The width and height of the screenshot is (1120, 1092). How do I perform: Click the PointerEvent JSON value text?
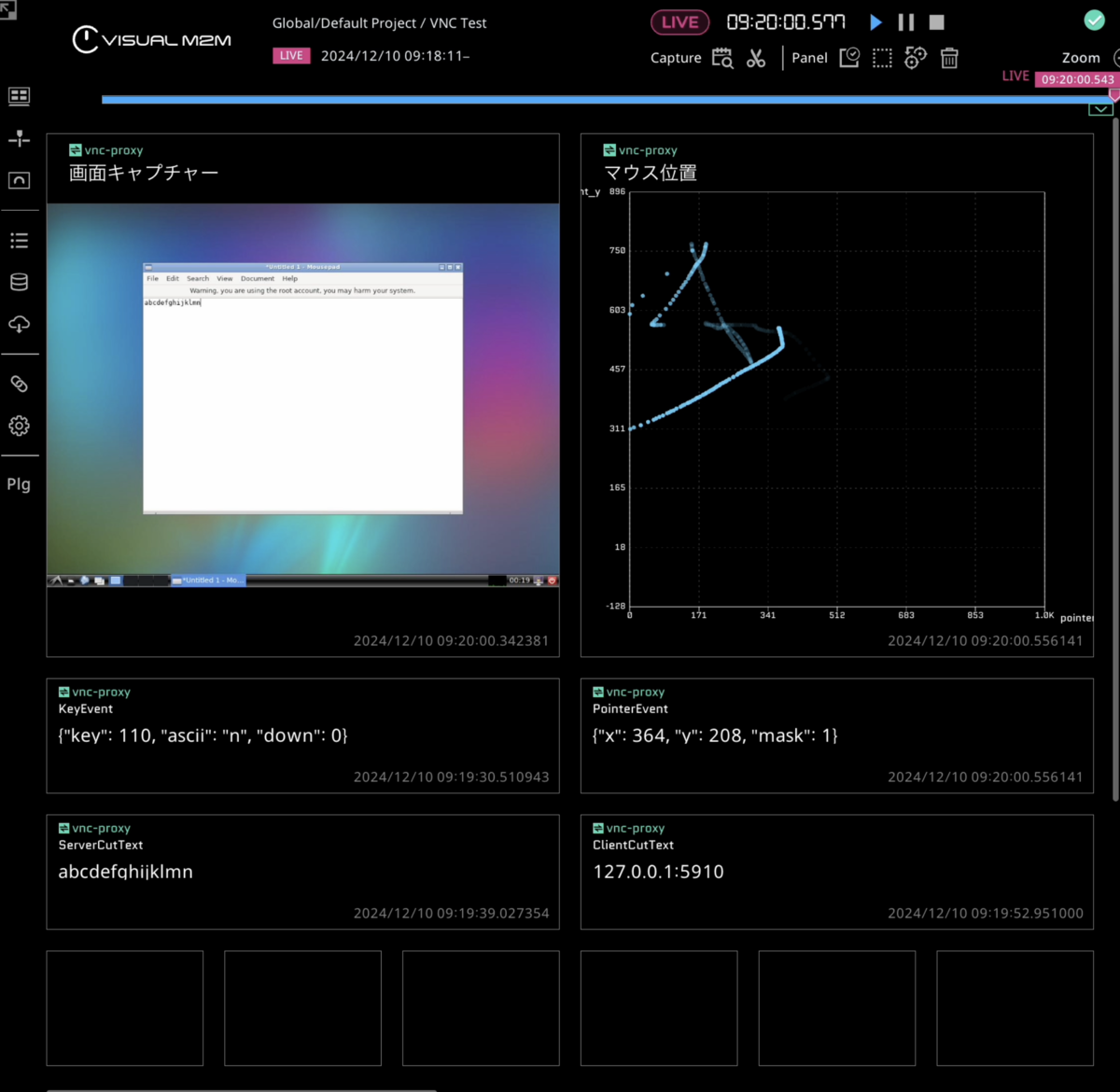(715, 735)
